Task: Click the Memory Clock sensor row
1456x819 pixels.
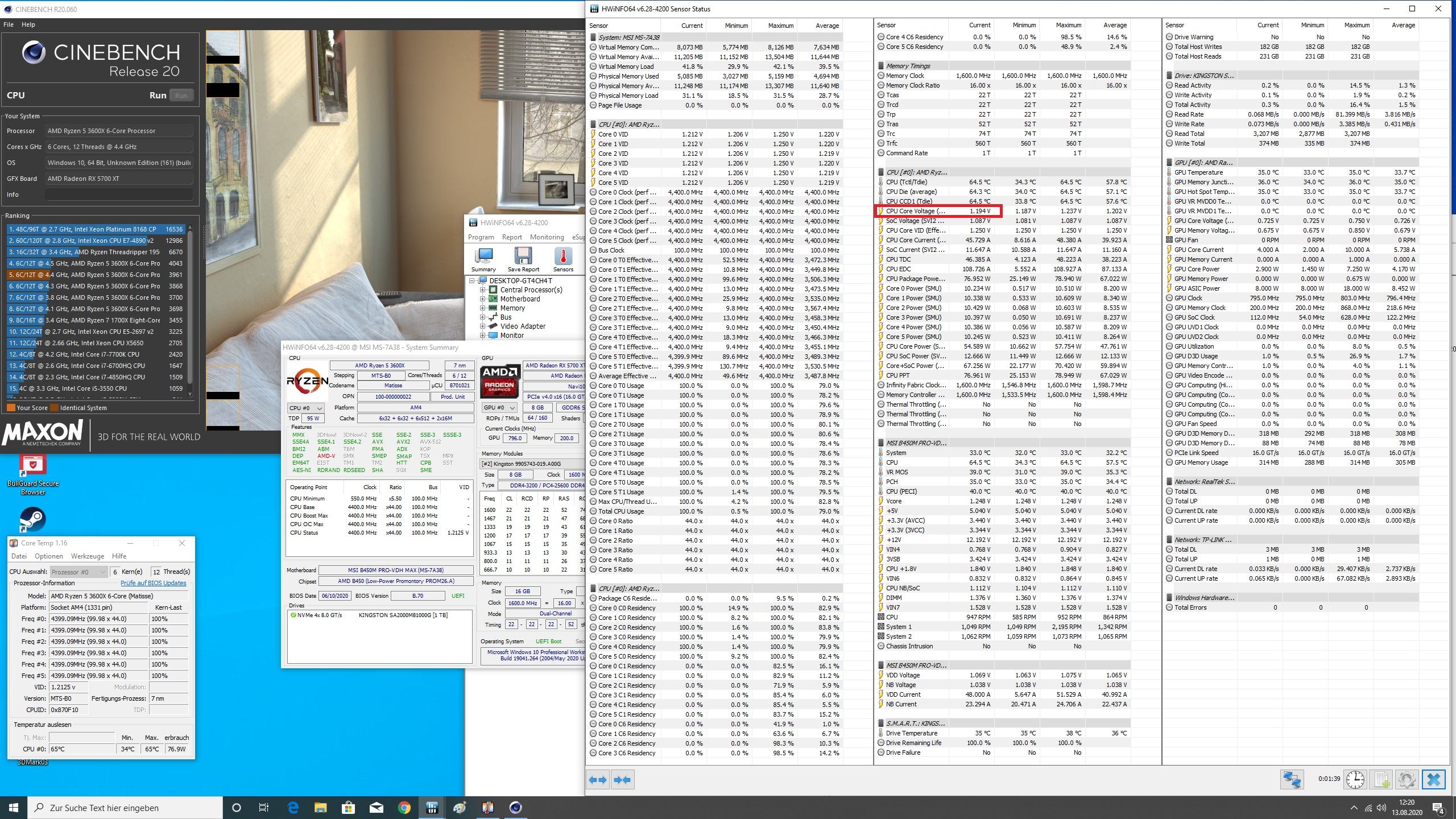Action: click(1002, 76)
